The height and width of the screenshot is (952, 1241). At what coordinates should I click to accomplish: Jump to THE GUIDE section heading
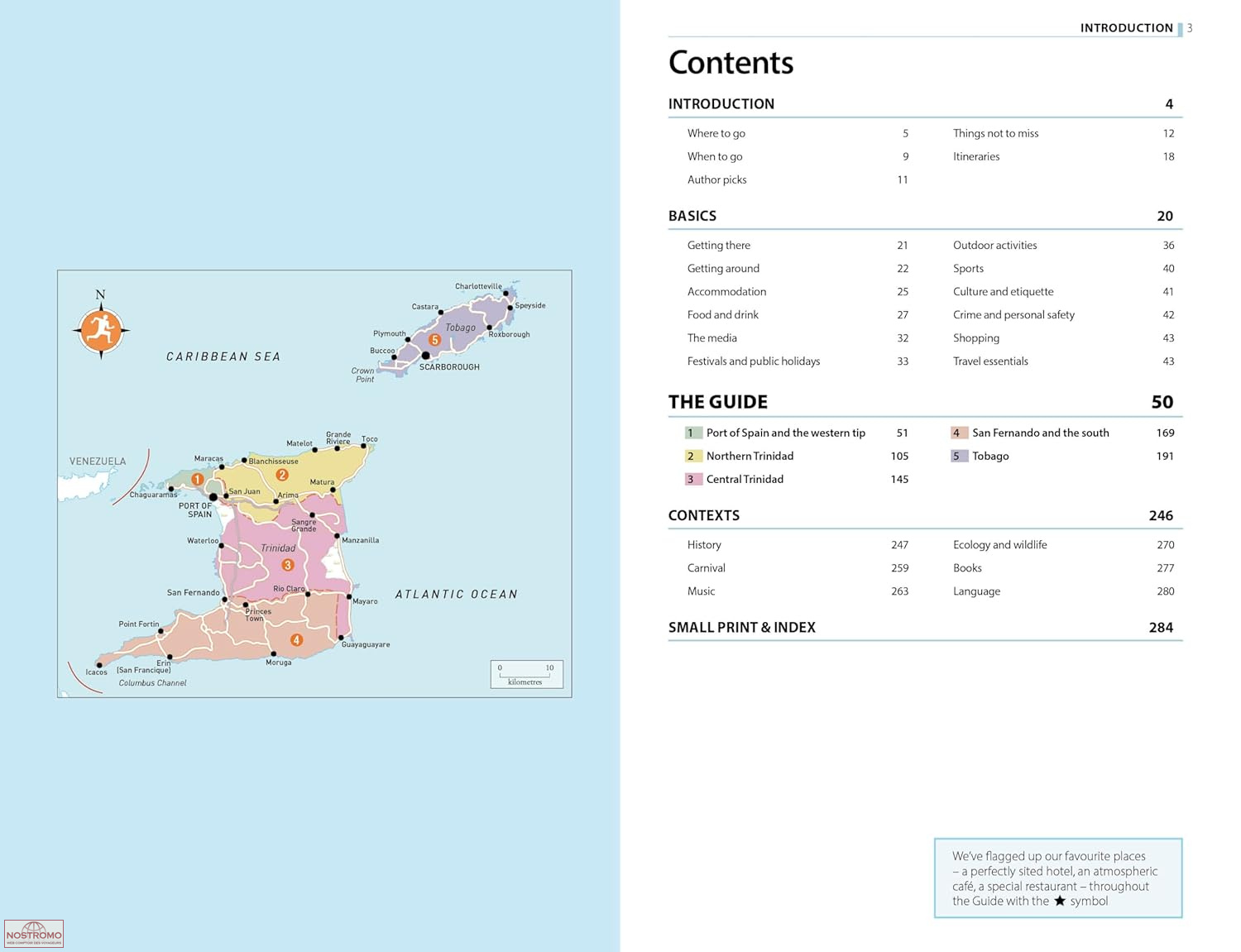click(x=717, y=402)
